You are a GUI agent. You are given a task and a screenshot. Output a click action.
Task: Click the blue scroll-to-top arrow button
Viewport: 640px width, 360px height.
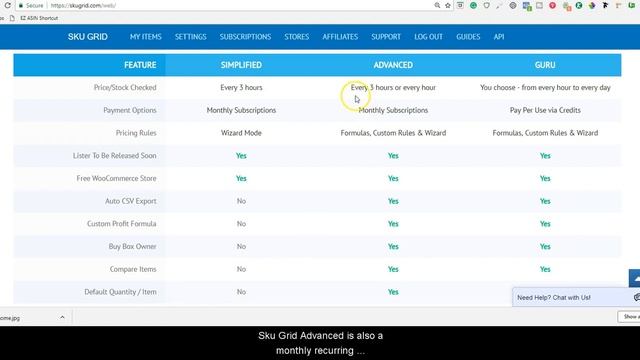click(x=635, y=278)
